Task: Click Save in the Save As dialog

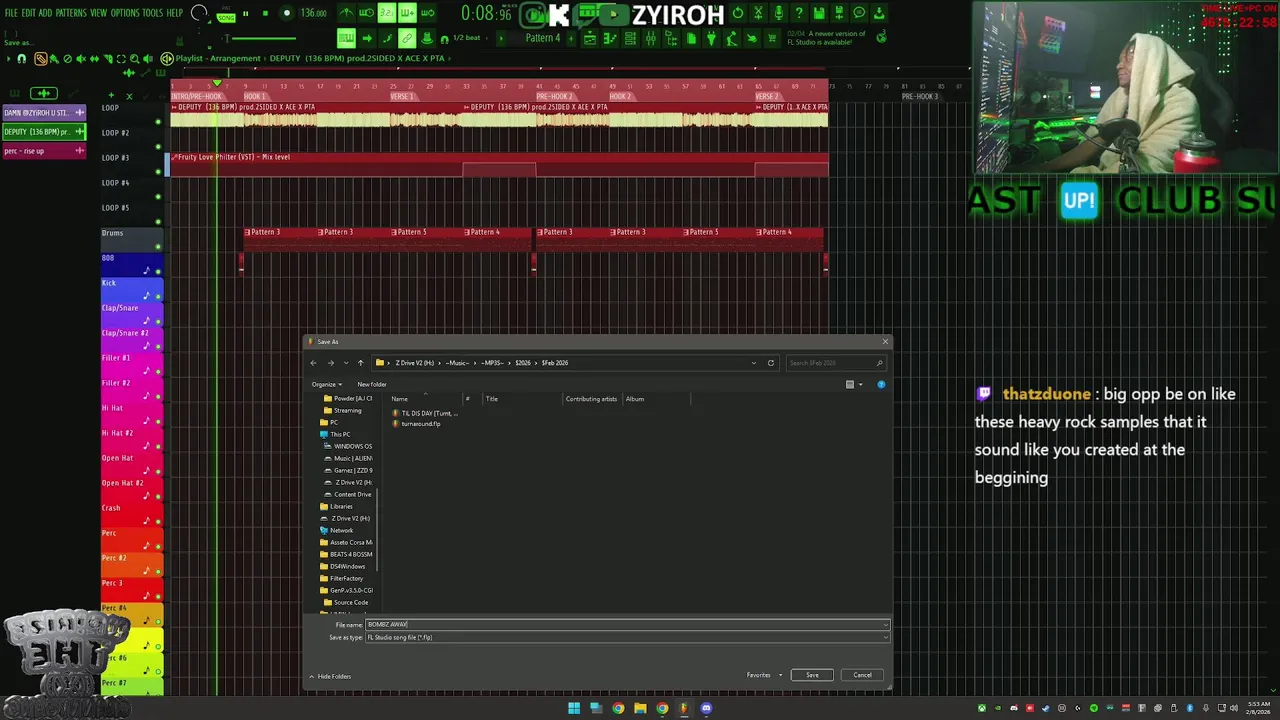Action: pos(812,675)
